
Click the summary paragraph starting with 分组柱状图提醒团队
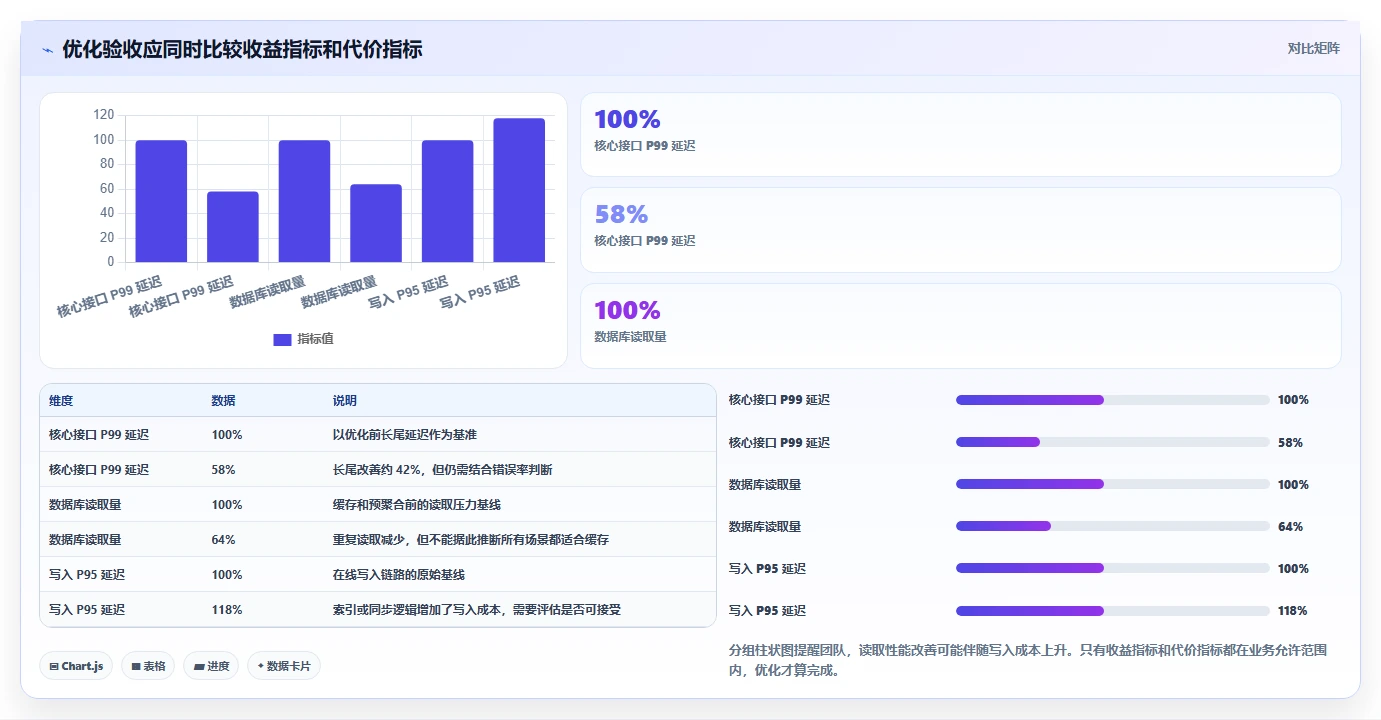1028,660
